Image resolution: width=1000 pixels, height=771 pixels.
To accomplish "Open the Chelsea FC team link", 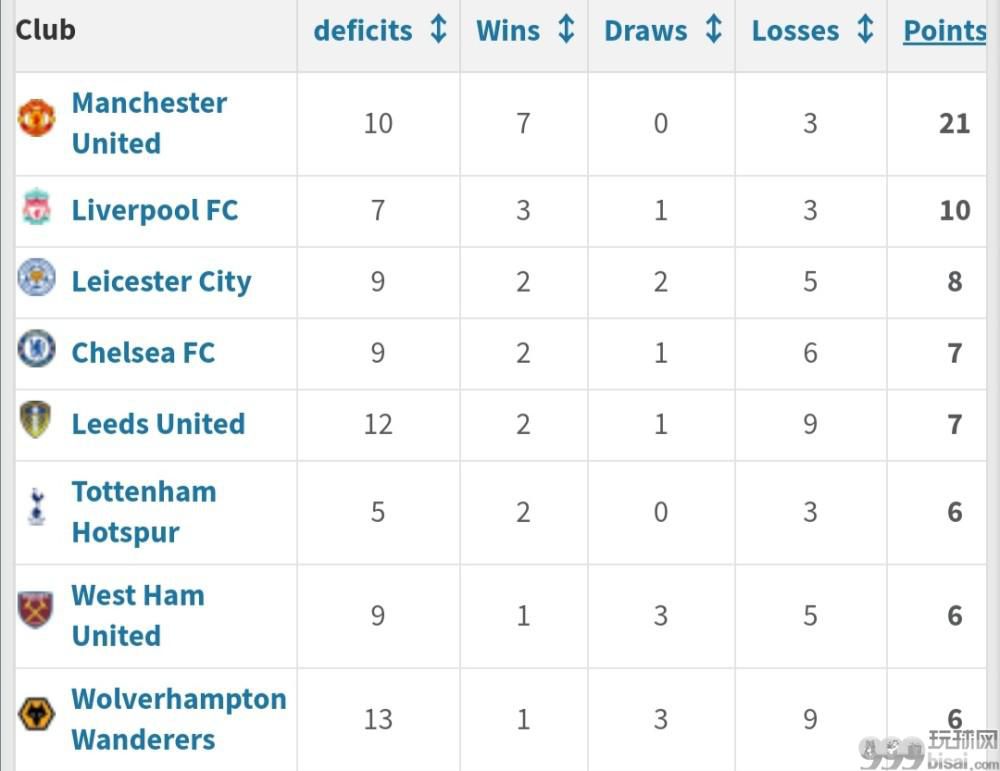I will click(143, 353).
